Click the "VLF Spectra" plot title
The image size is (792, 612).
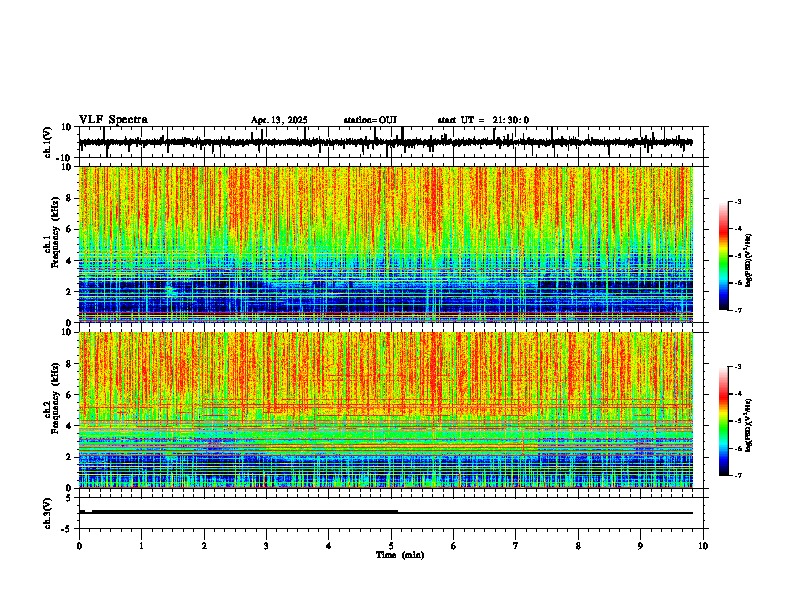tap(113, 120)
